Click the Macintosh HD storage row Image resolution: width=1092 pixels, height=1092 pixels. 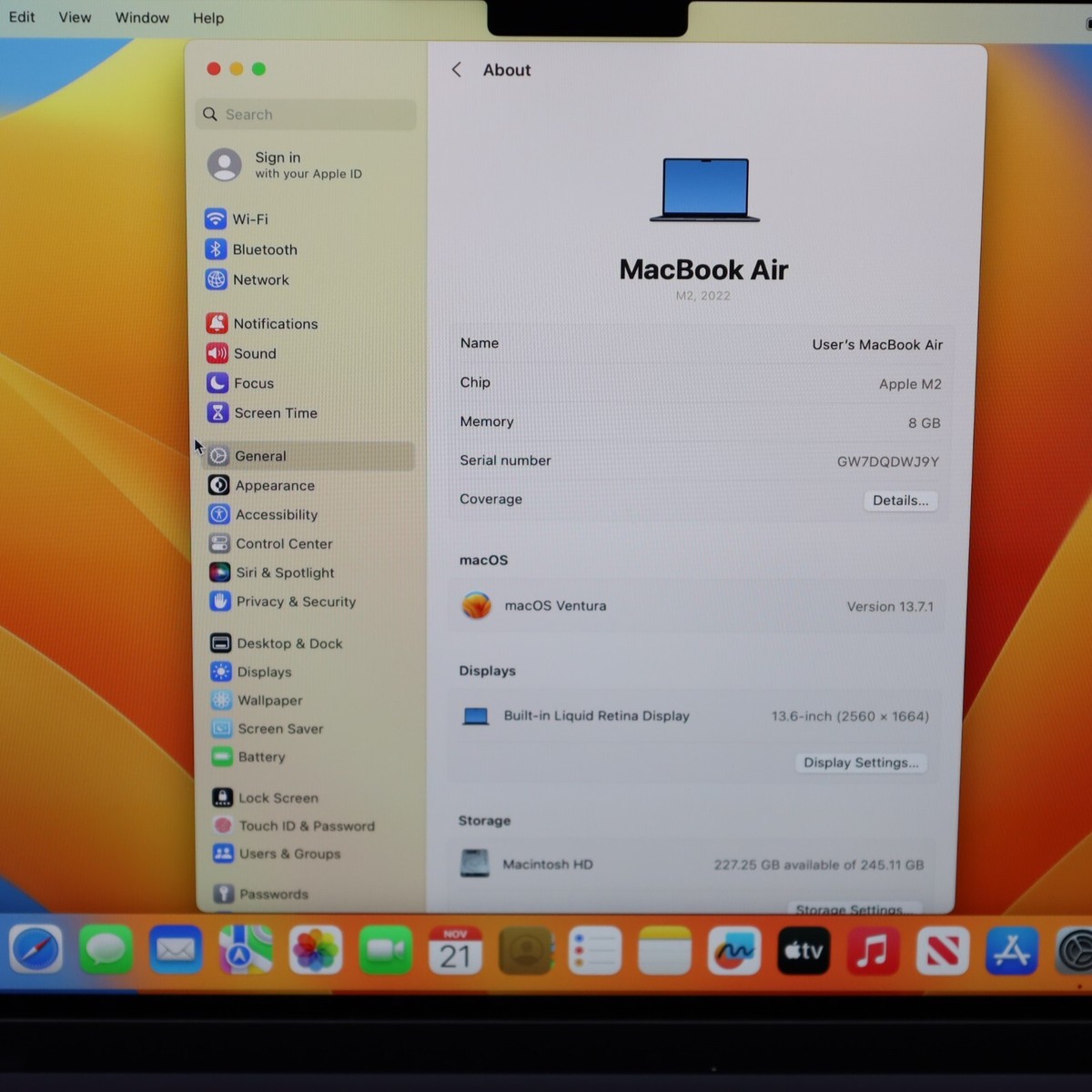tap(690, 864)
